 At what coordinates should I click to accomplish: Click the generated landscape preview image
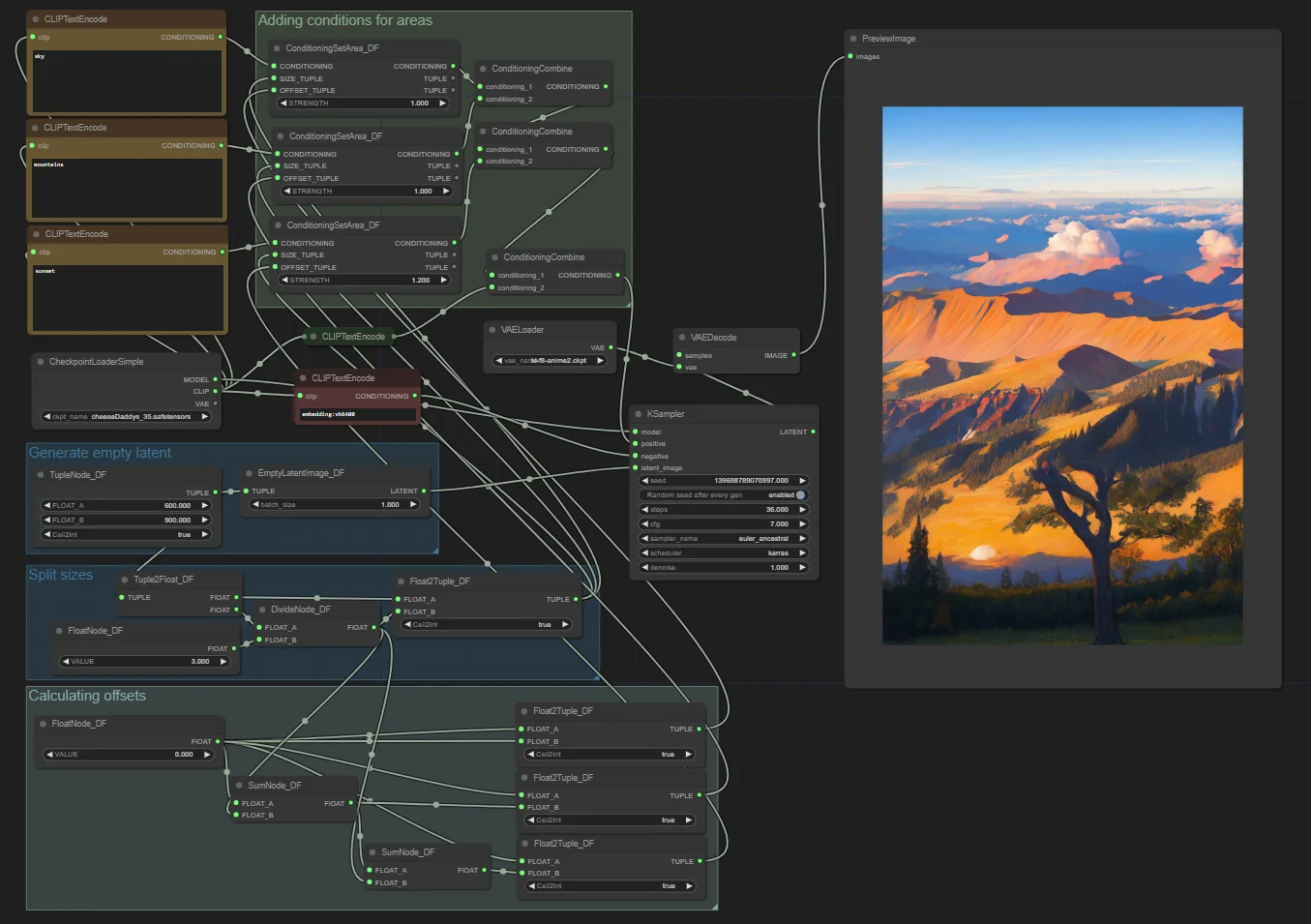tap(1062, 375)
